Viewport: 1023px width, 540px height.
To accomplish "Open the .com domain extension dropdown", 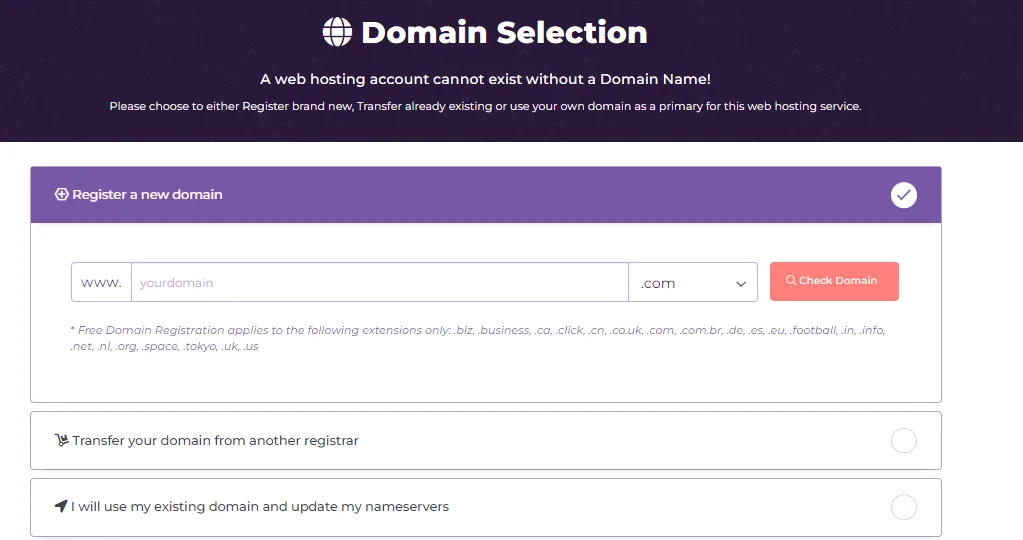I will pos(693,283).
